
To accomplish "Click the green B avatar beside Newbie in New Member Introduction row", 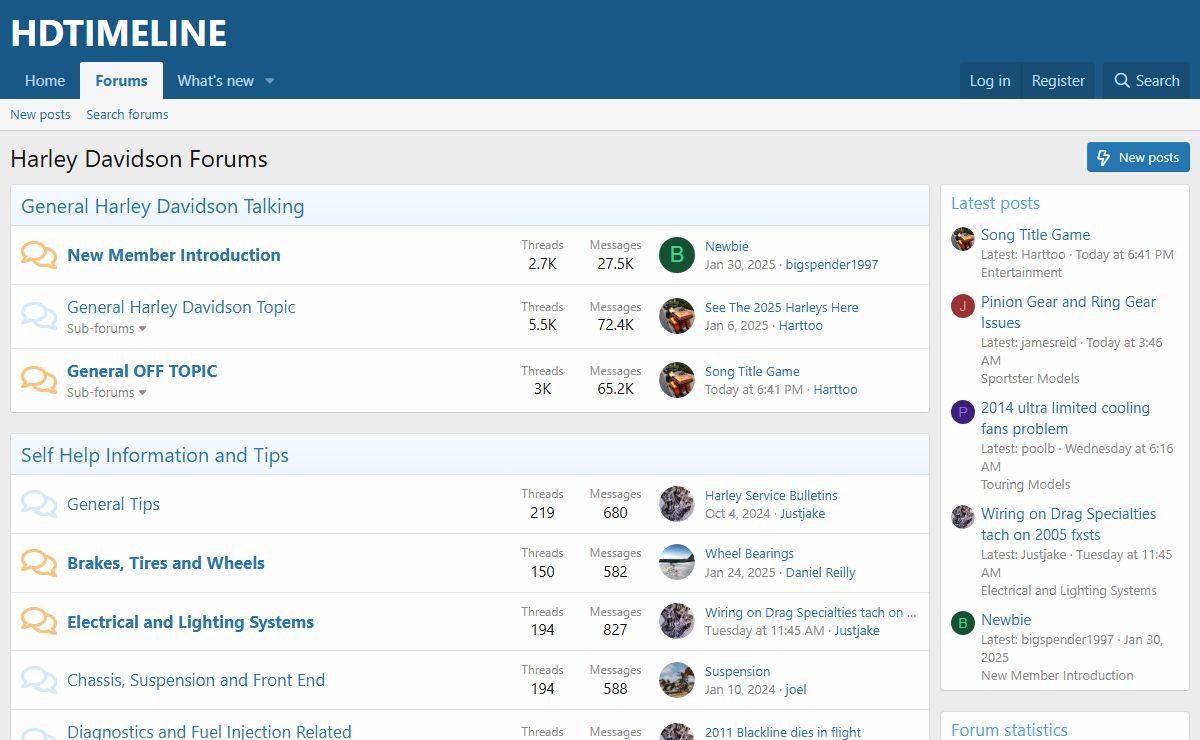I will (677, 255).
